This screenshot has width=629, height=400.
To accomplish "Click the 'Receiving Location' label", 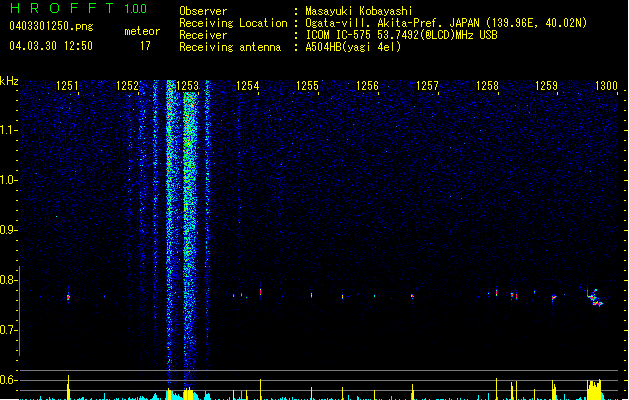I will [233, 23].
